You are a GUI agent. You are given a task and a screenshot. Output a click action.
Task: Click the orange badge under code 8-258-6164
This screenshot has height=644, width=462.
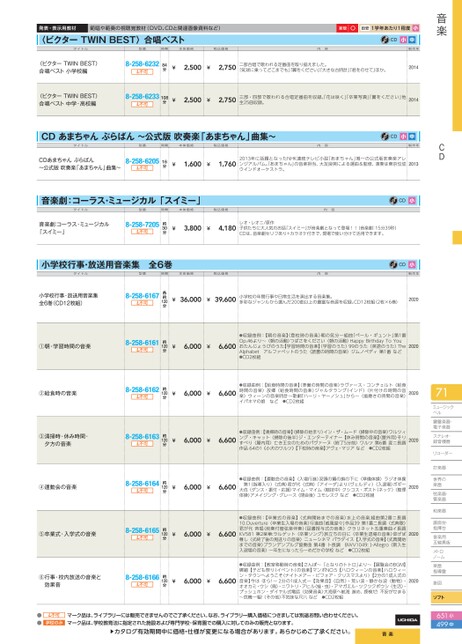(x=142, y=491)
